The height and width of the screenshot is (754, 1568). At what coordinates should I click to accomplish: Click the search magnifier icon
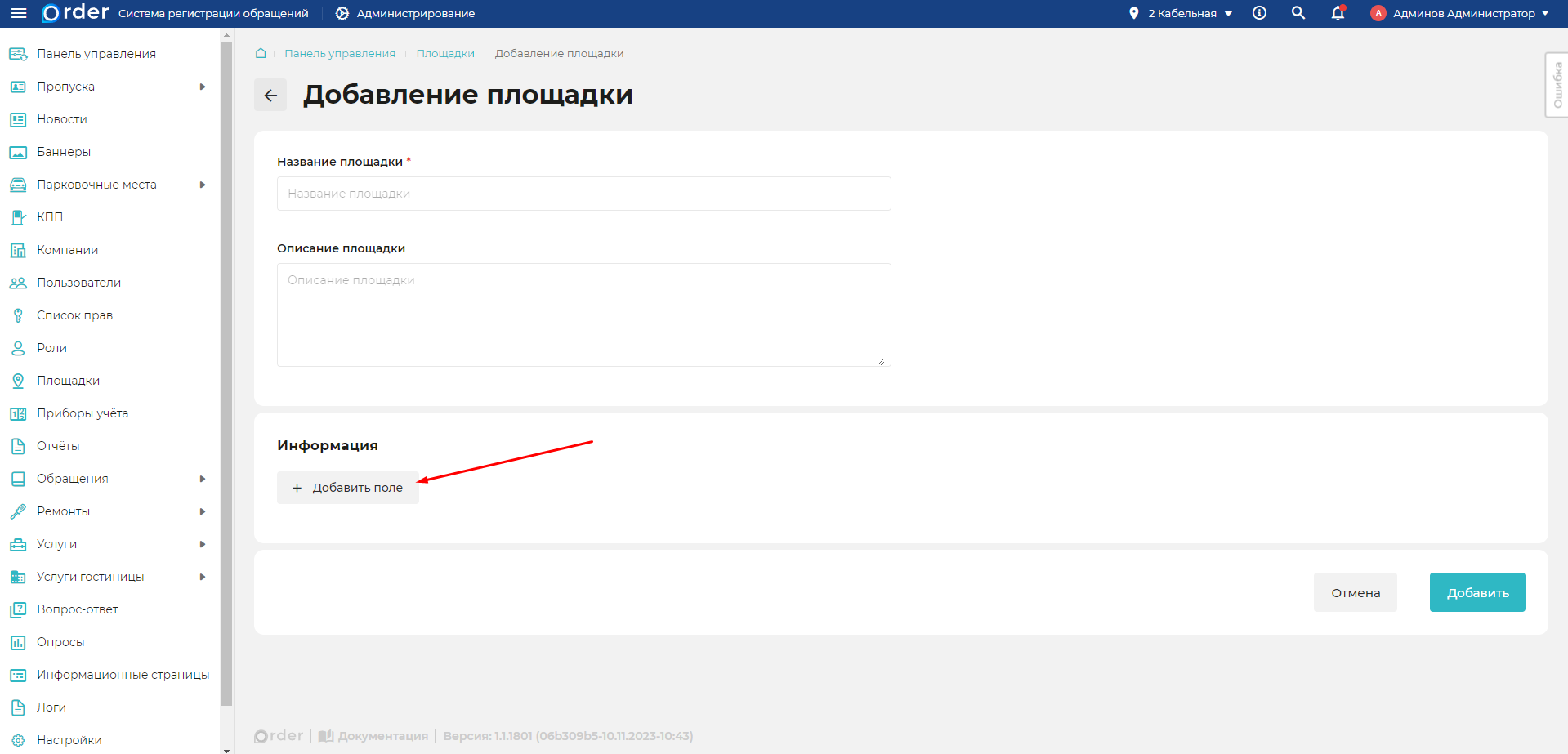(1298, 13)
